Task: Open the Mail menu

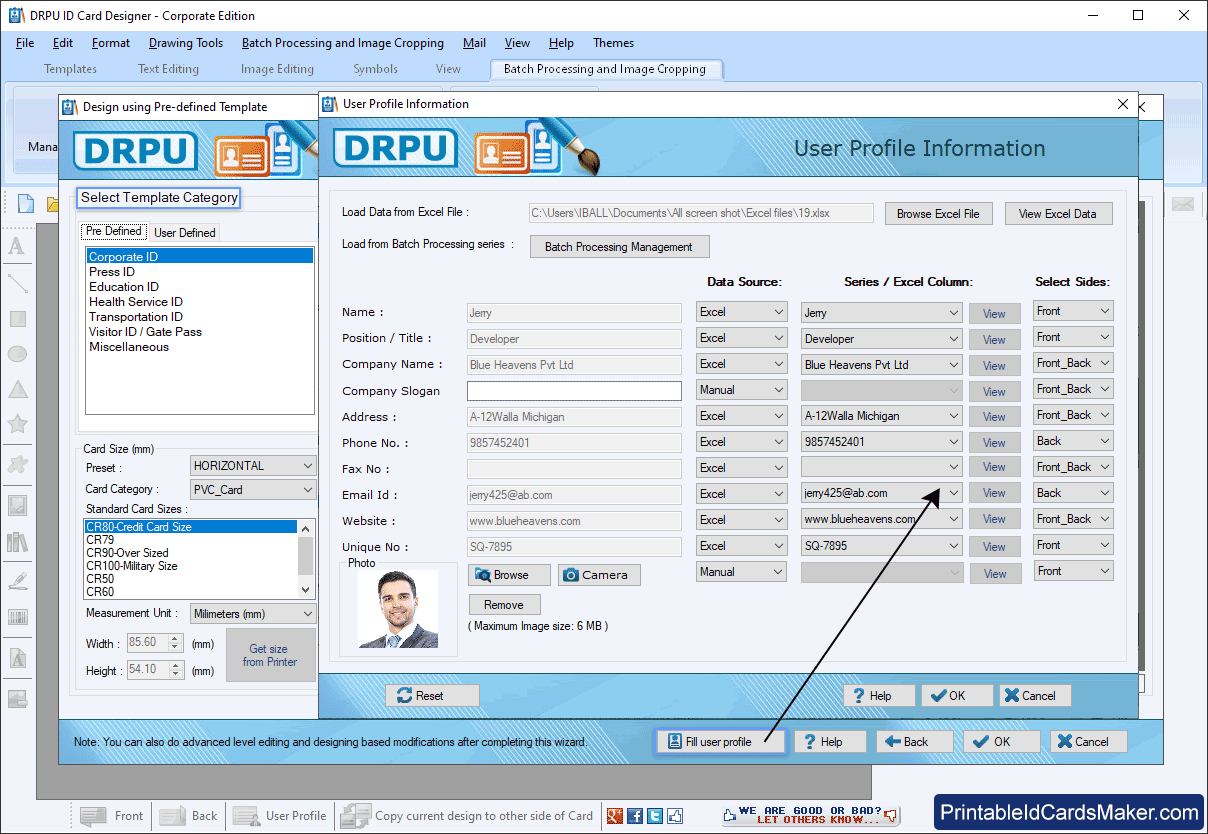Action: [474, 43]
